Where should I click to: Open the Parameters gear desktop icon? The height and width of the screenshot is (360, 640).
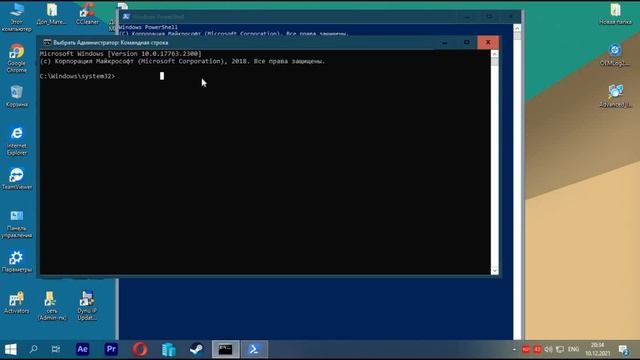click(x=16, y=261)
